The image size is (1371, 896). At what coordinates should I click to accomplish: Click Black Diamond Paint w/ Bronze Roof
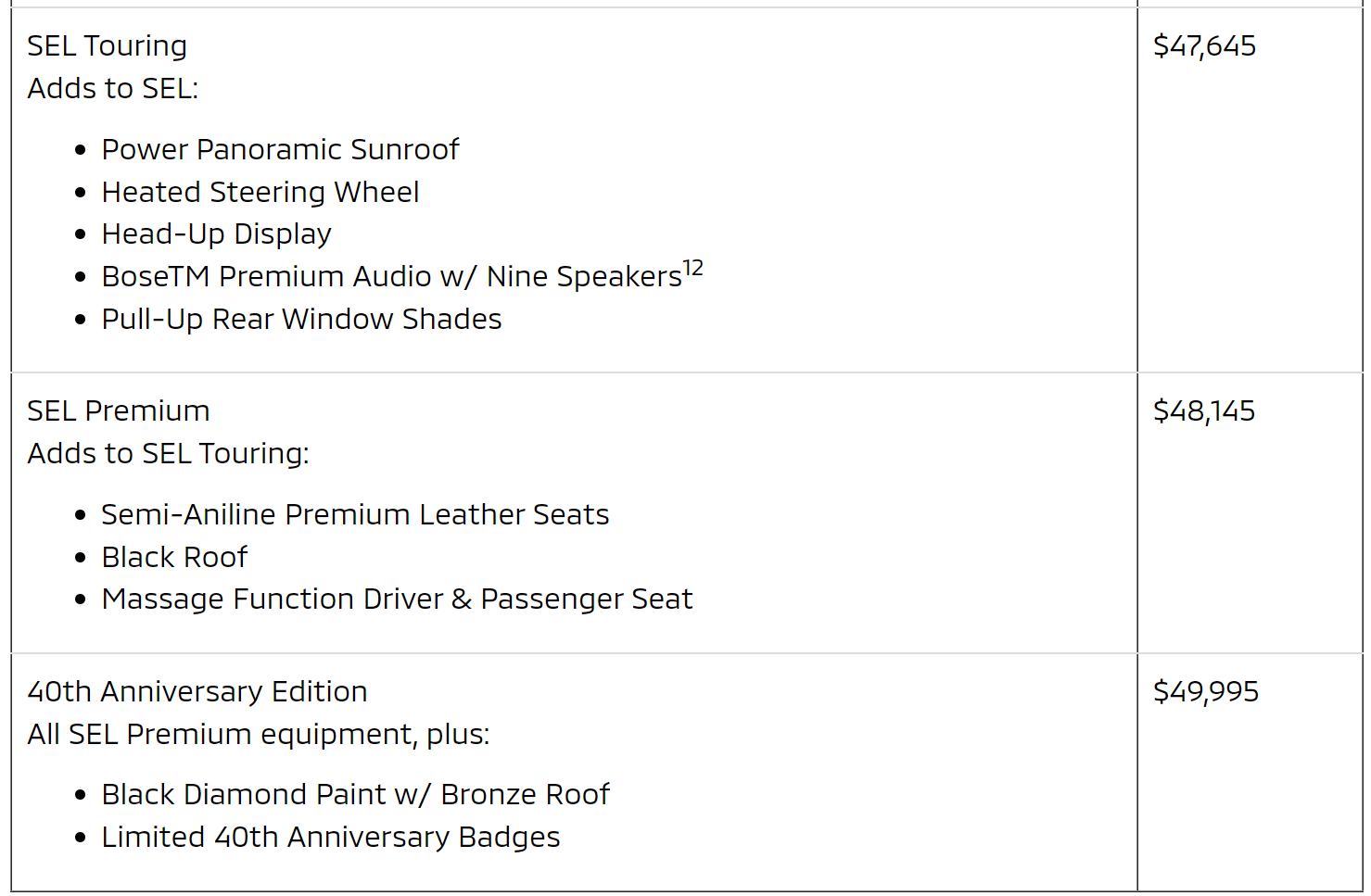355,794
